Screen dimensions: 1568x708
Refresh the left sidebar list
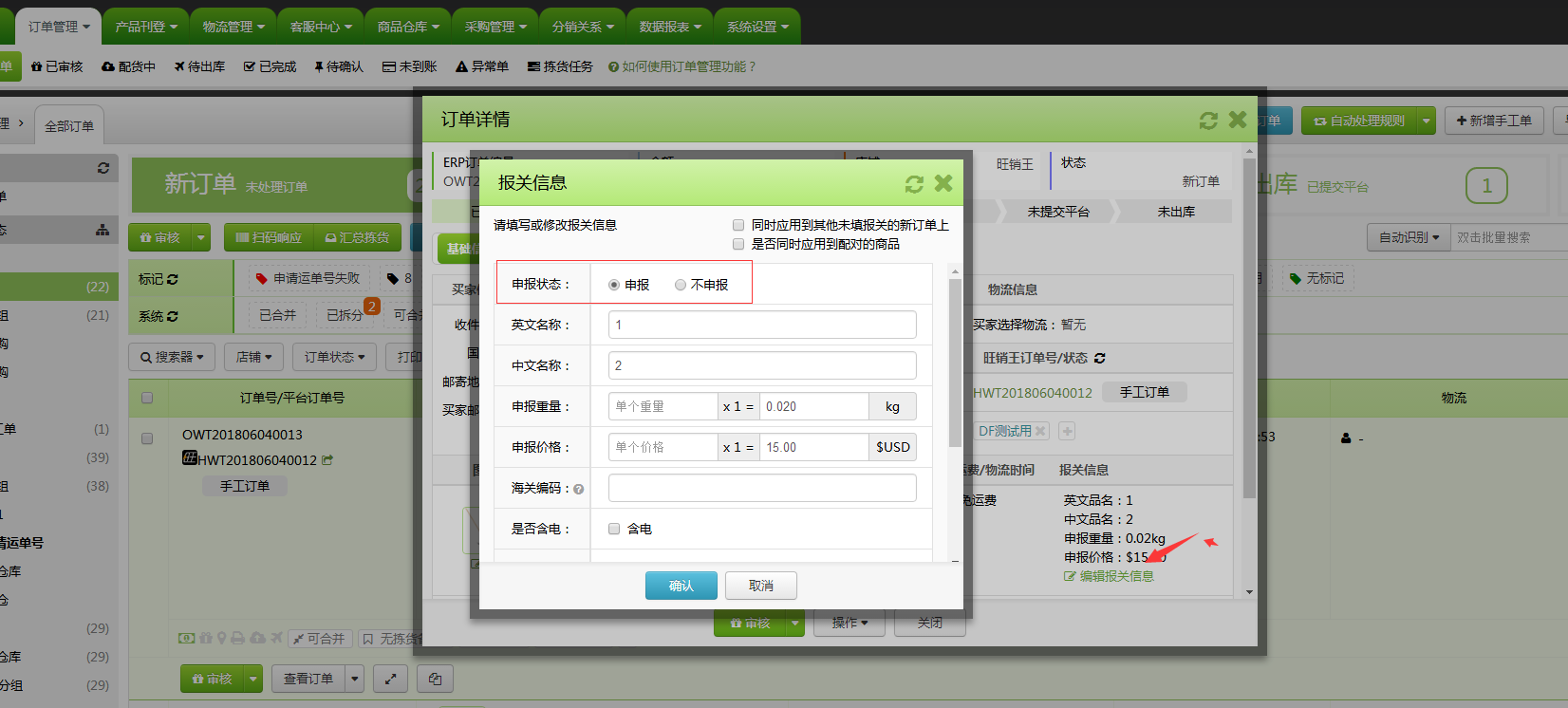click(x=103, y=168)
